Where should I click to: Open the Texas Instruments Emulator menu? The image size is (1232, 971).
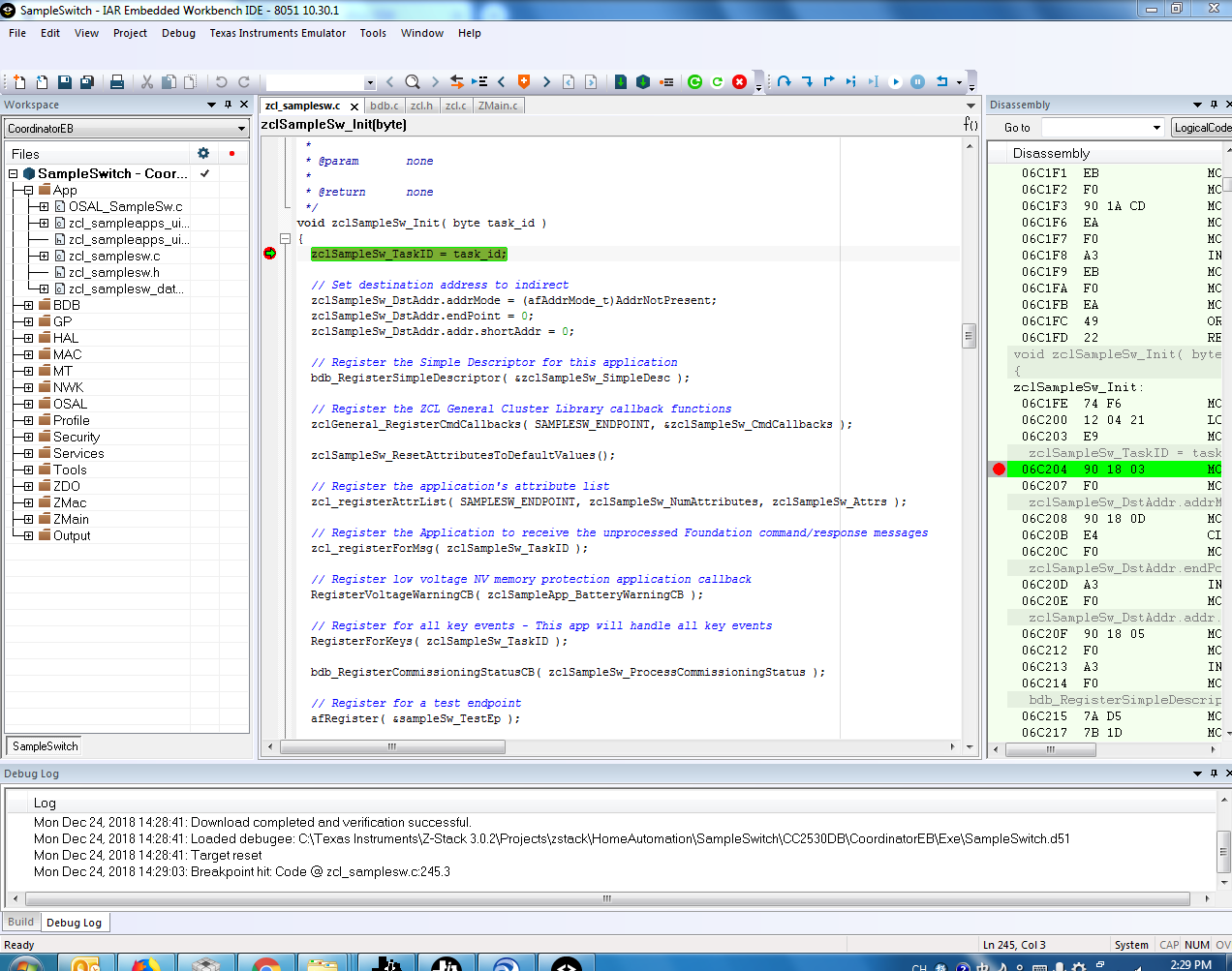[x=277, y=33]
